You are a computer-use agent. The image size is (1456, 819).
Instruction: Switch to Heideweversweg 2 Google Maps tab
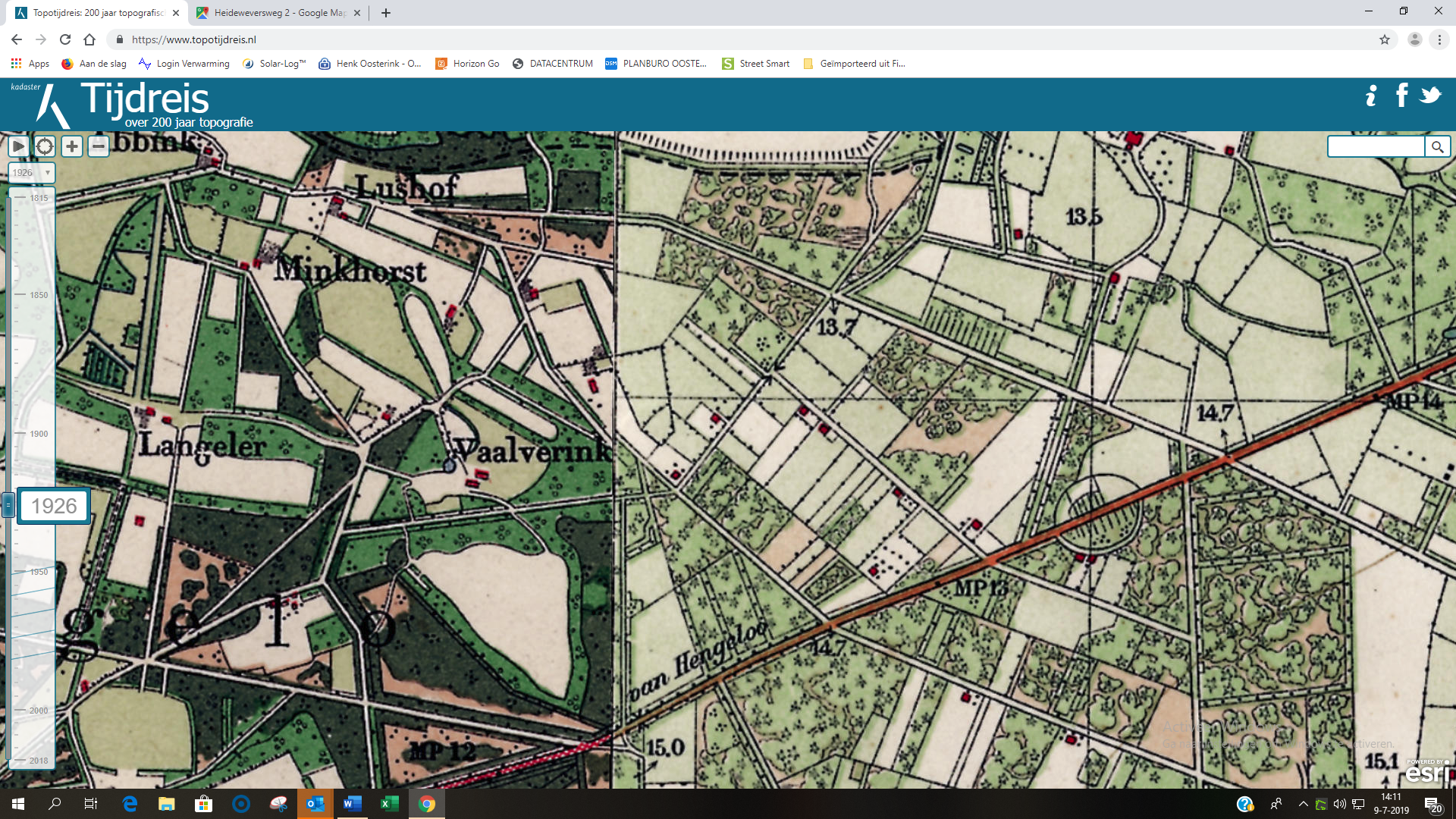tap(278, 13)
